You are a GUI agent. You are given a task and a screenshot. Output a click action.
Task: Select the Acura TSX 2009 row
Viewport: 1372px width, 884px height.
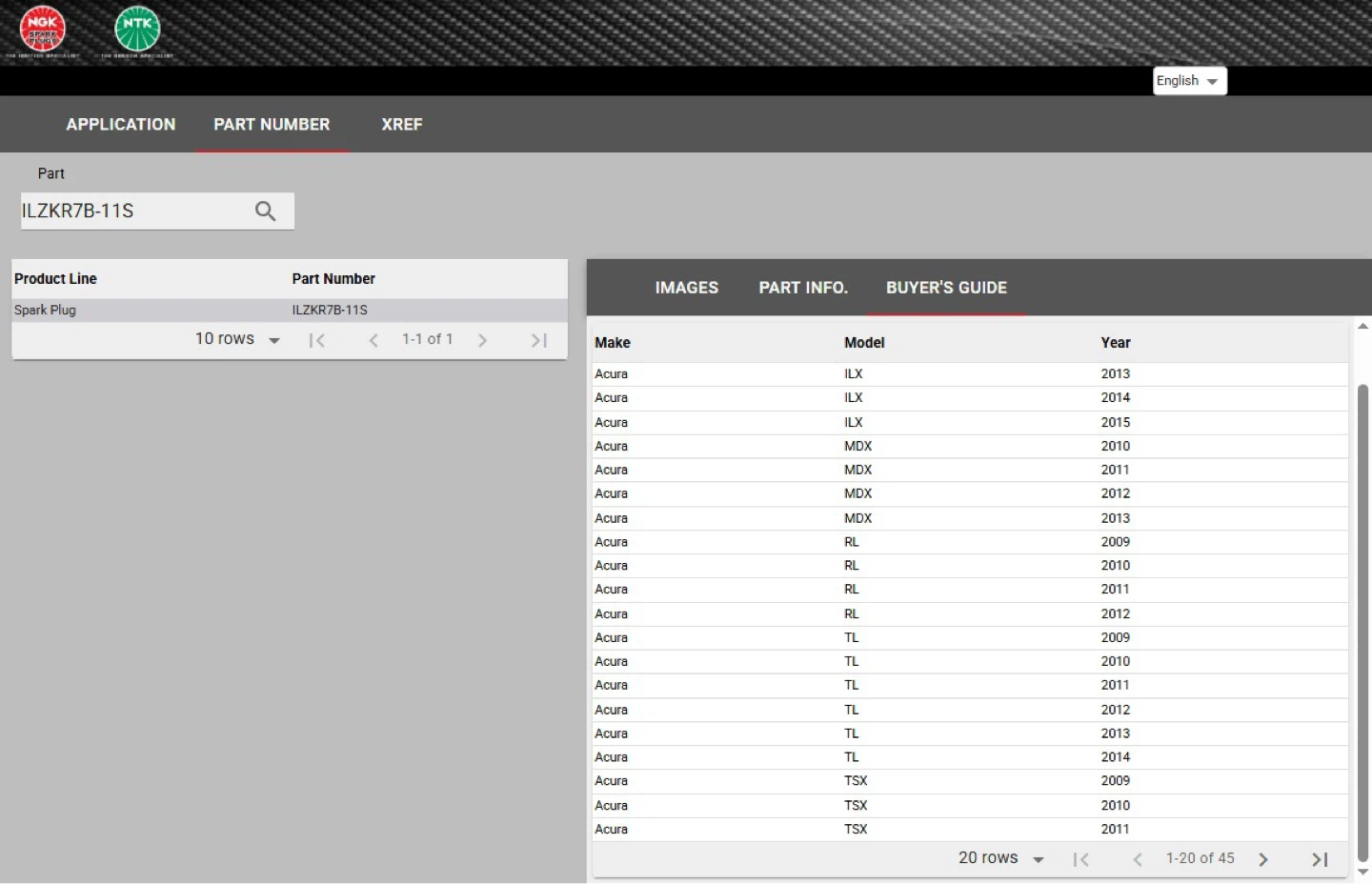click(970, 781)
